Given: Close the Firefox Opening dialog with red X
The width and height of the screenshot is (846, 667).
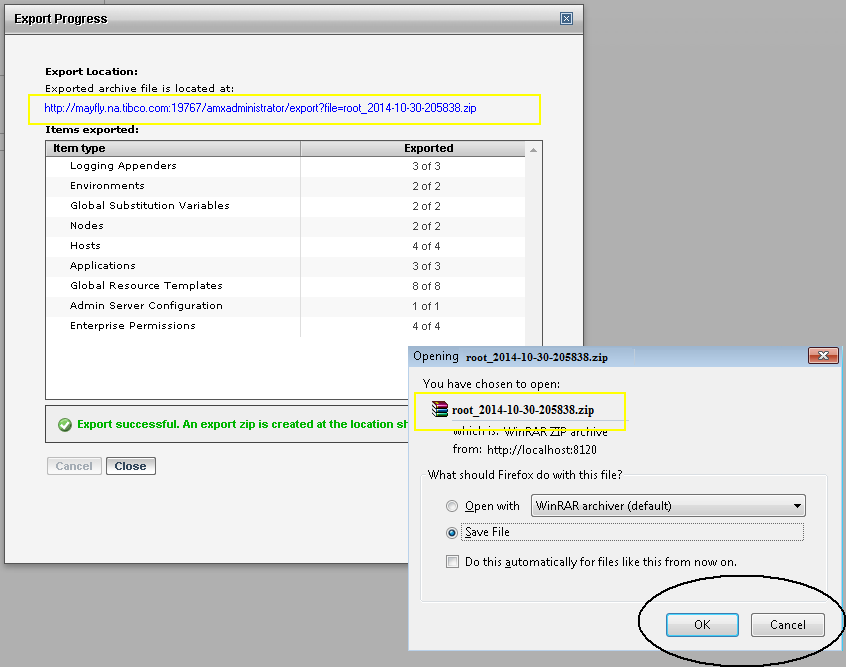Looking at the screenshot, I should click(823, 356).
